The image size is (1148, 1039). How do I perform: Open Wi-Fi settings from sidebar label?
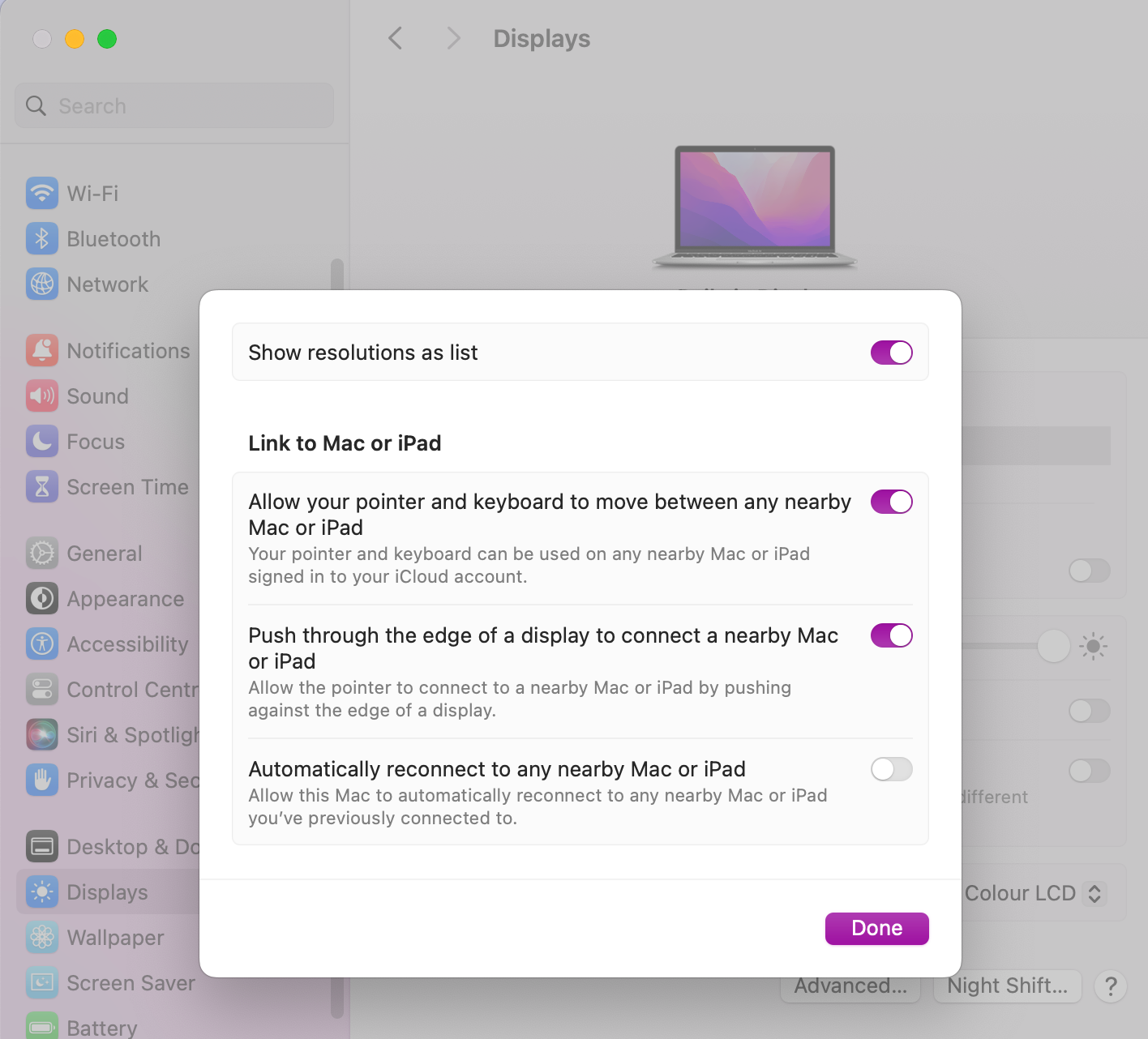coord(92,194)
